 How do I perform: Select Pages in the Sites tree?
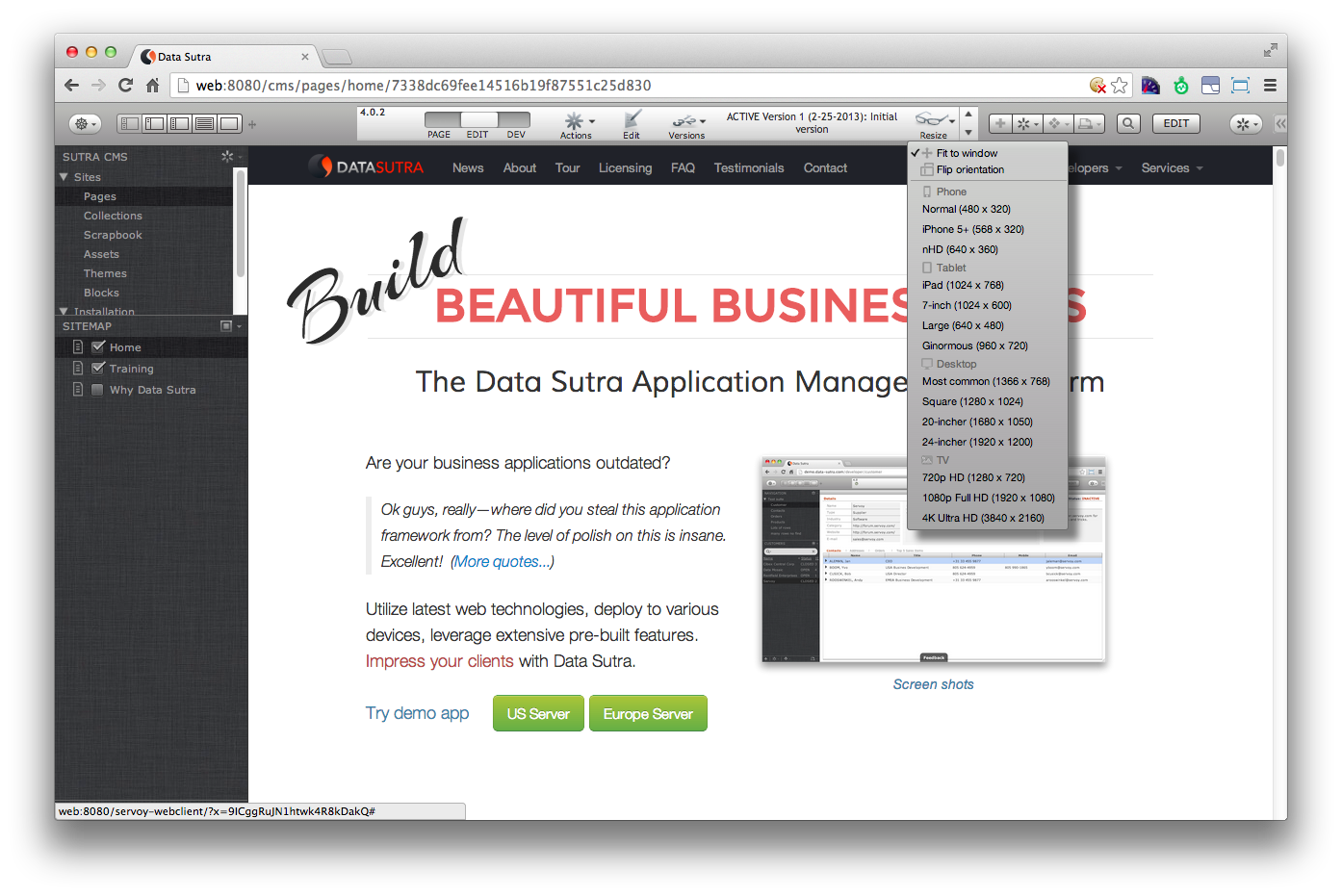(100, 196)
